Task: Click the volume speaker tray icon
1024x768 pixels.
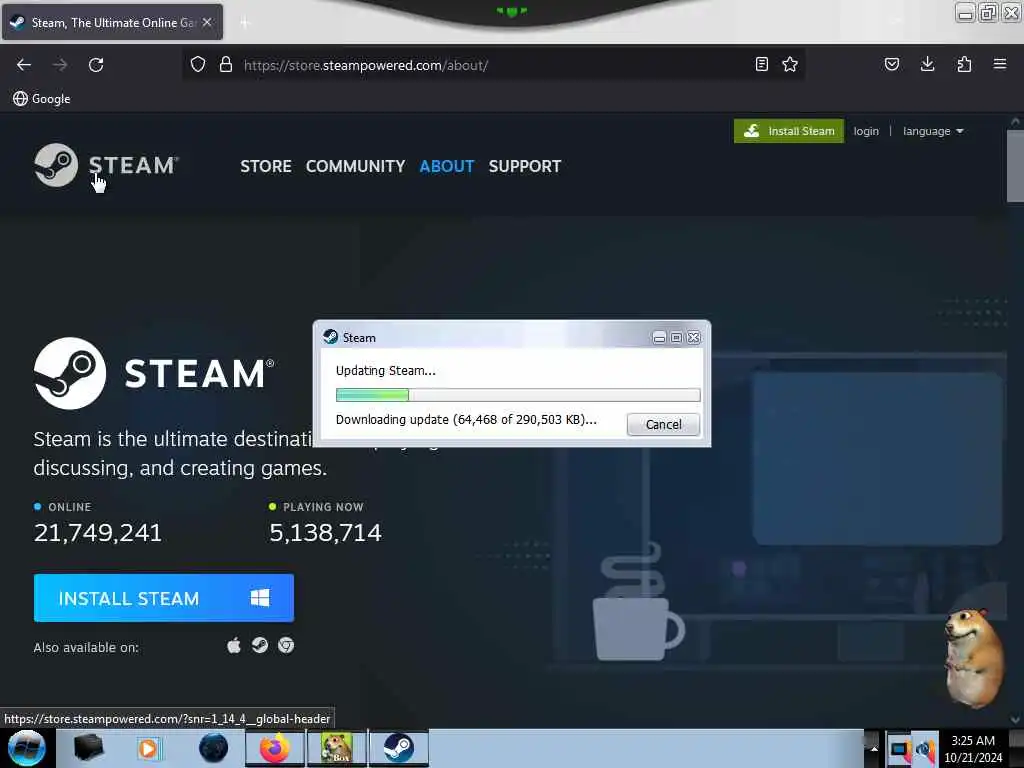Action: point(925,750)
